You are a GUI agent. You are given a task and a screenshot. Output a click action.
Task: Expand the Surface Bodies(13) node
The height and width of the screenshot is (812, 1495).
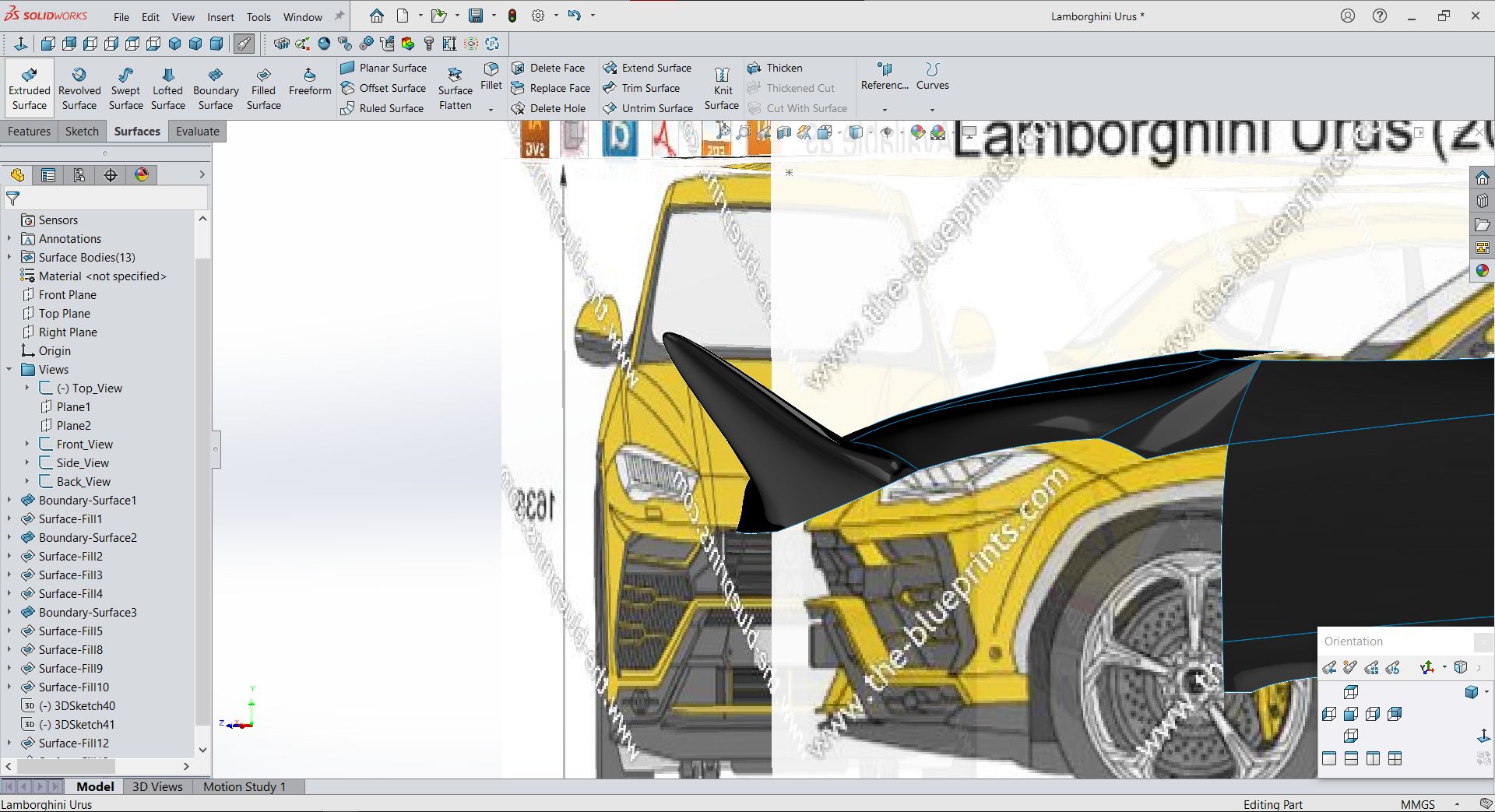tap(8, 257)
